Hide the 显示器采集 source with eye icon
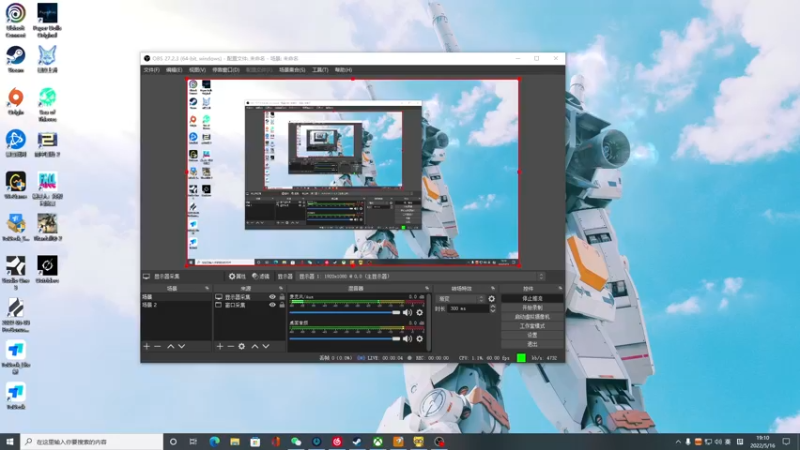800x450 pixels. (x=272, y=297)
